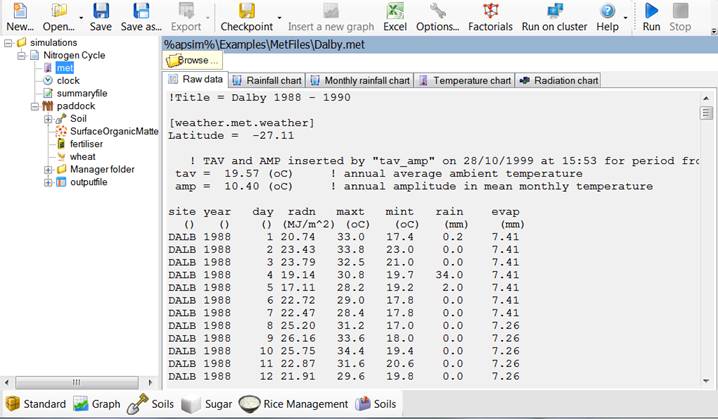This screenshot has height=419, width=718.
Task: Click raw data scrollbar up arrow
Action: [x=706, y=98]
